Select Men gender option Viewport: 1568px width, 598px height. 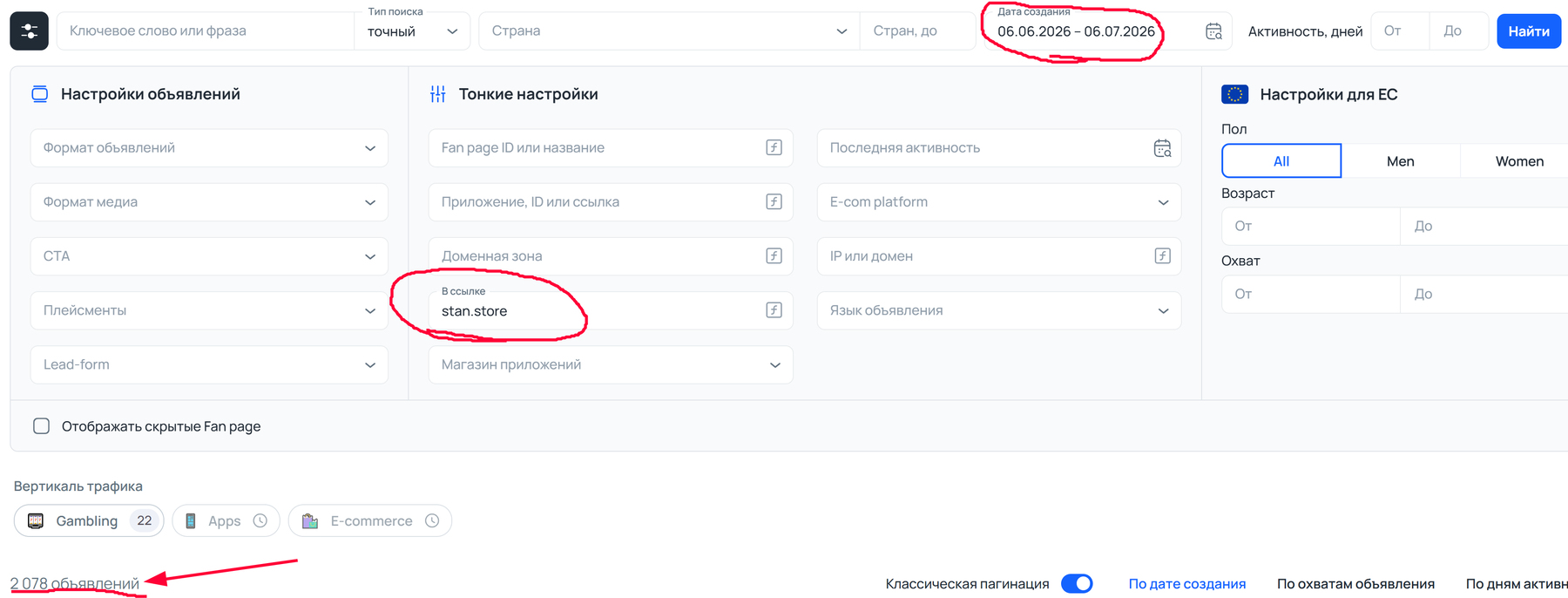tap(1401, 161)
